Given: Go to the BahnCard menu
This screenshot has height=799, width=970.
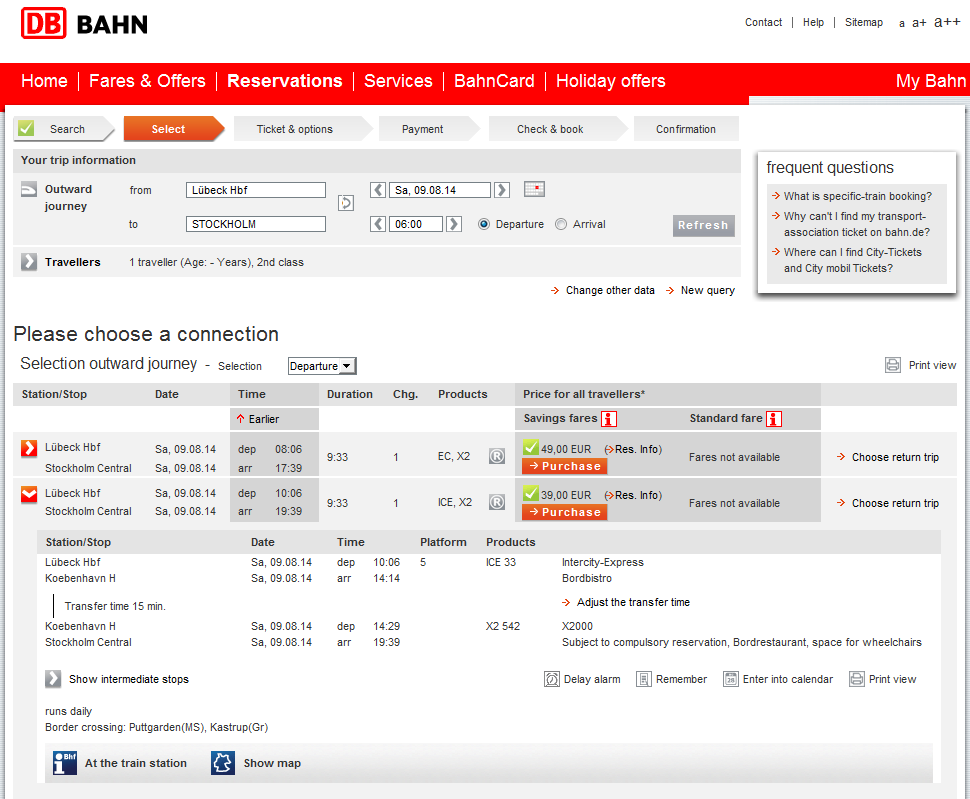Looking at the screenshot, I should pos(494,81).
